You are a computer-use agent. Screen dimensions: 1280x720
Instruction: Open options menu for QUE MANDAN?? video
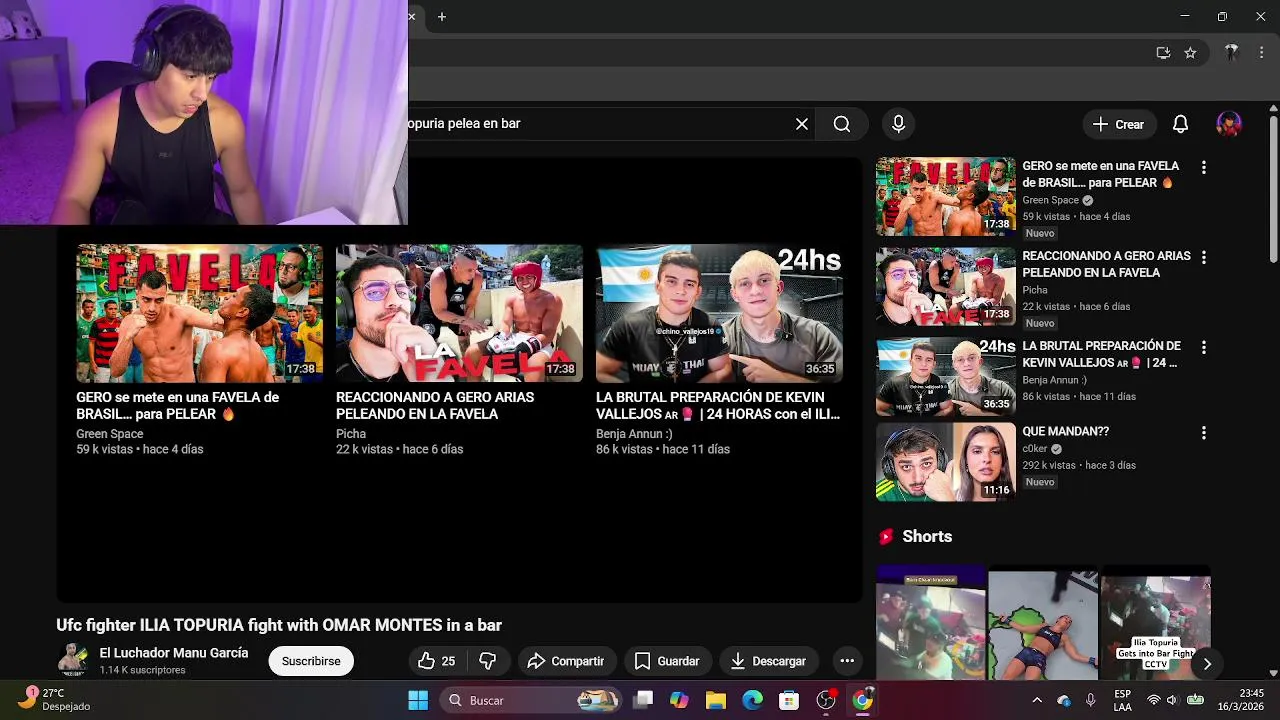1204,433
